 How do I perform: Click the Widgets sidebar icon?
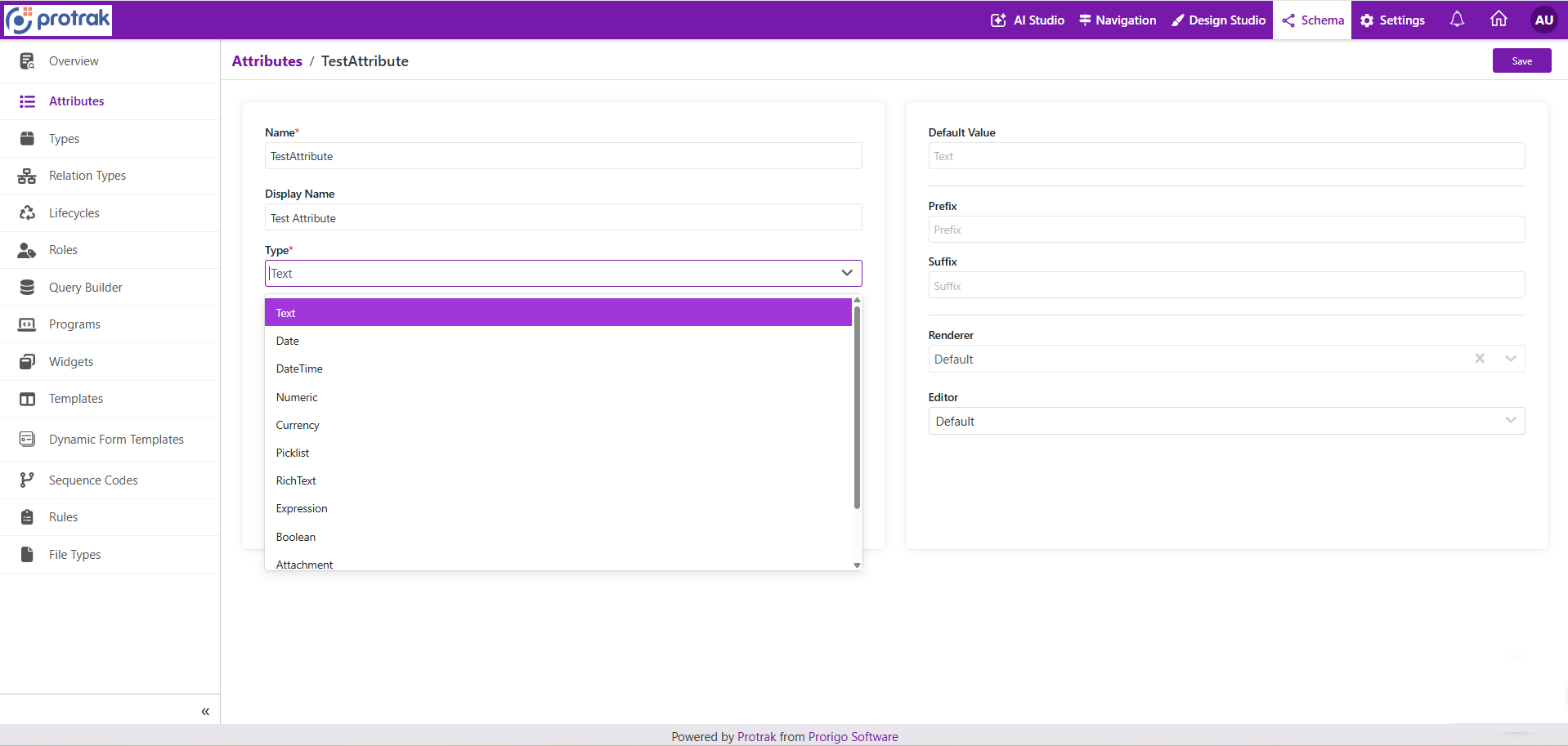tap(27, 361)
